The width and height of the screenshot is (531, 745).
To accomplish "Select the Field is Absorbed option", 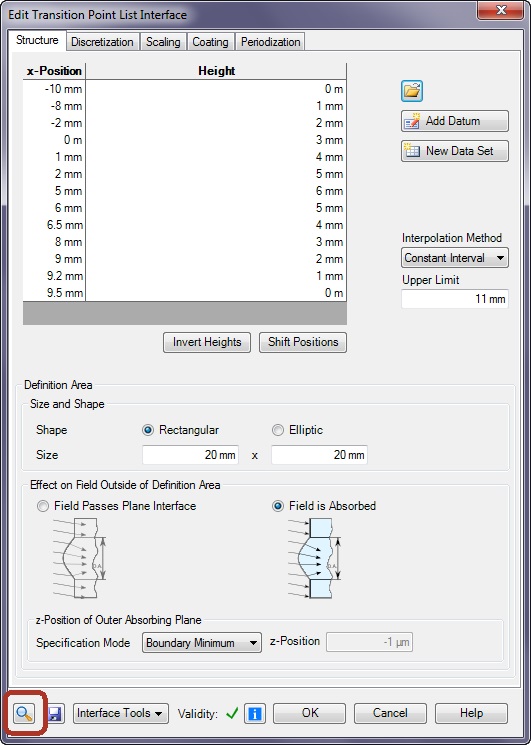I will tap(324, 506).
